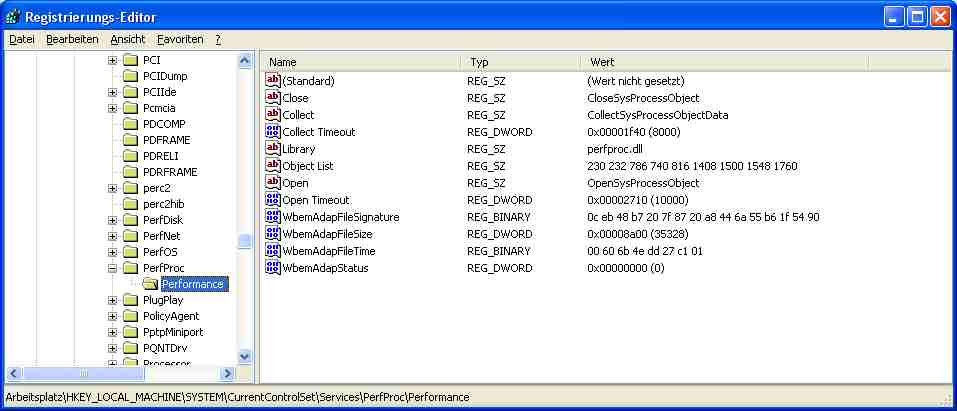Click the folder icon of PDFRAME key

coord(130,140)
